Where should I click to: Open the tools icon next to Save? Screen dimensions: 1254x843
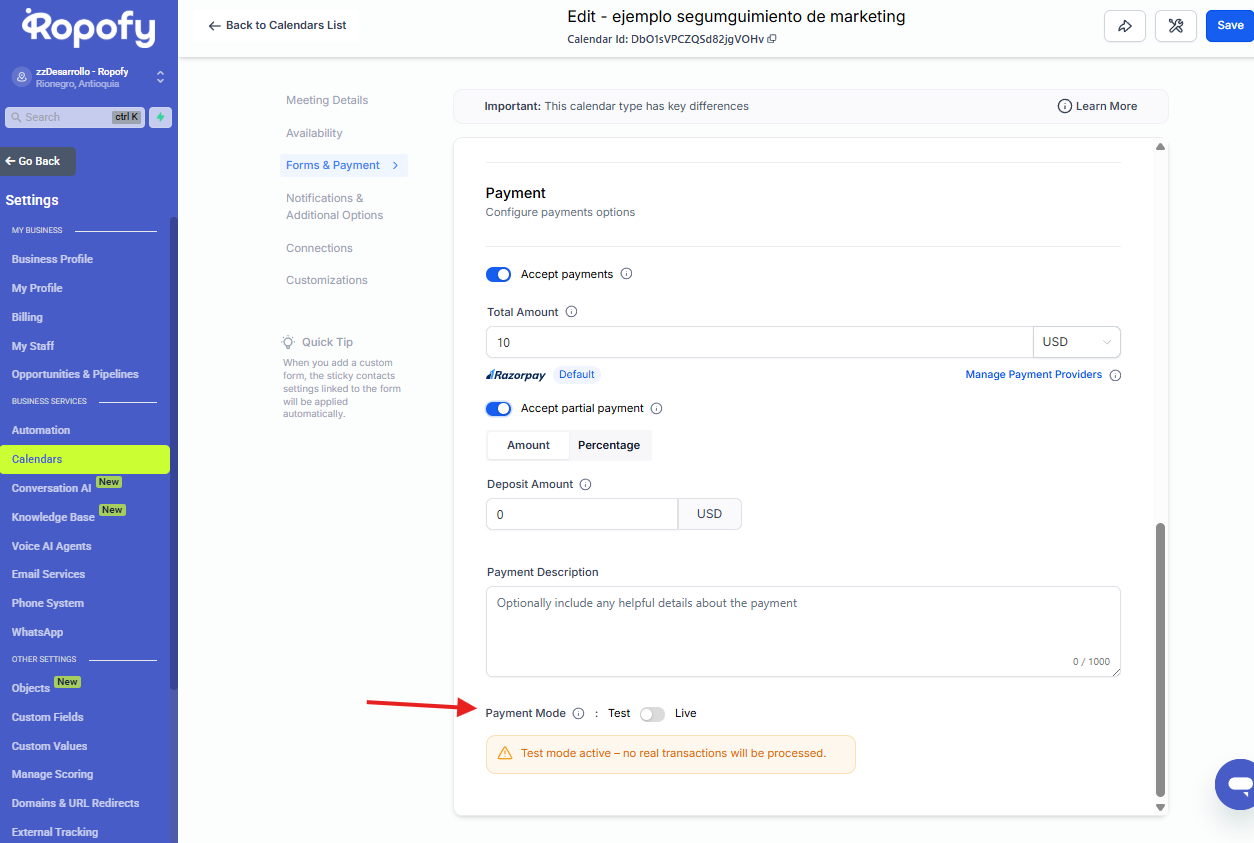point(1176,26)
